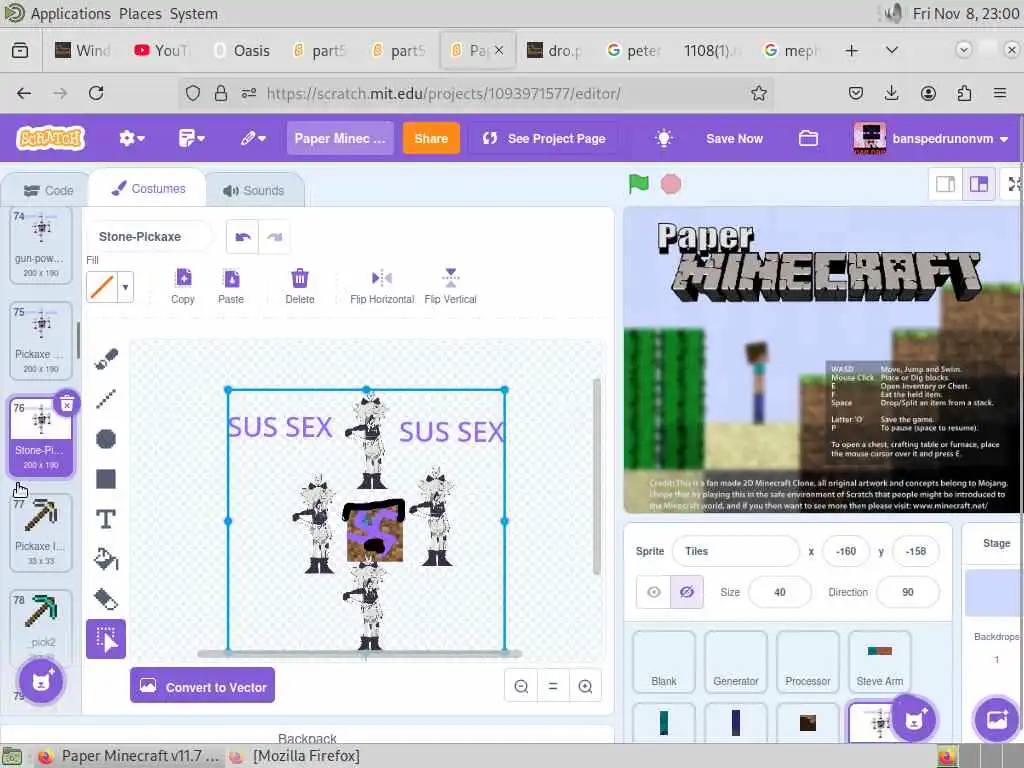This screenshot has width=1024, height=768.
Task: Select the Text tool
Action: point(106,519)
